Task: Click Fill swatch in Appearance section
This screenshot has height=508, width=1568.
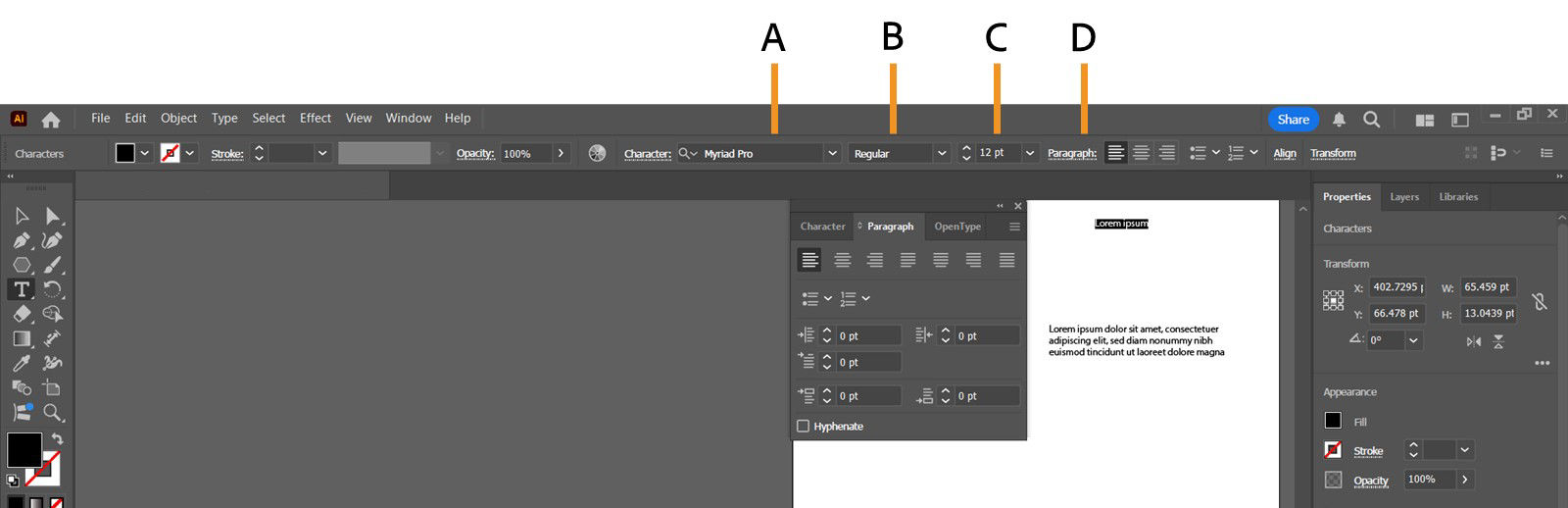Action: (1333, 421)
